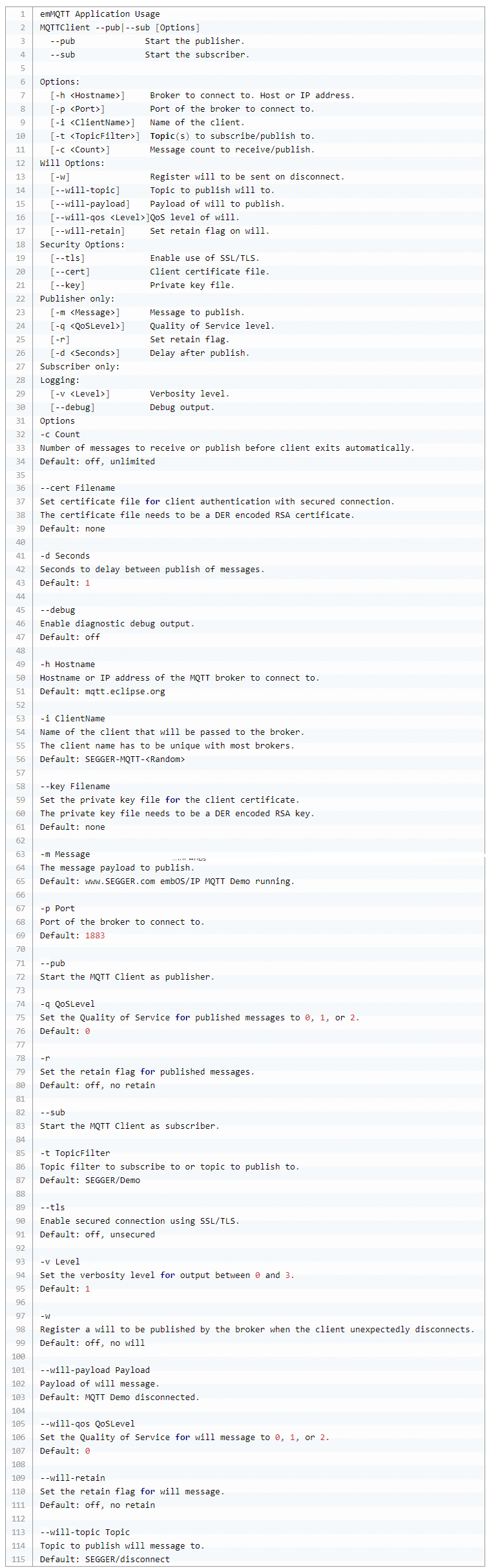Click the '-t TopicFilter' line
Viewport: 491px width, 1568px height.
(x=75, y=1153)
